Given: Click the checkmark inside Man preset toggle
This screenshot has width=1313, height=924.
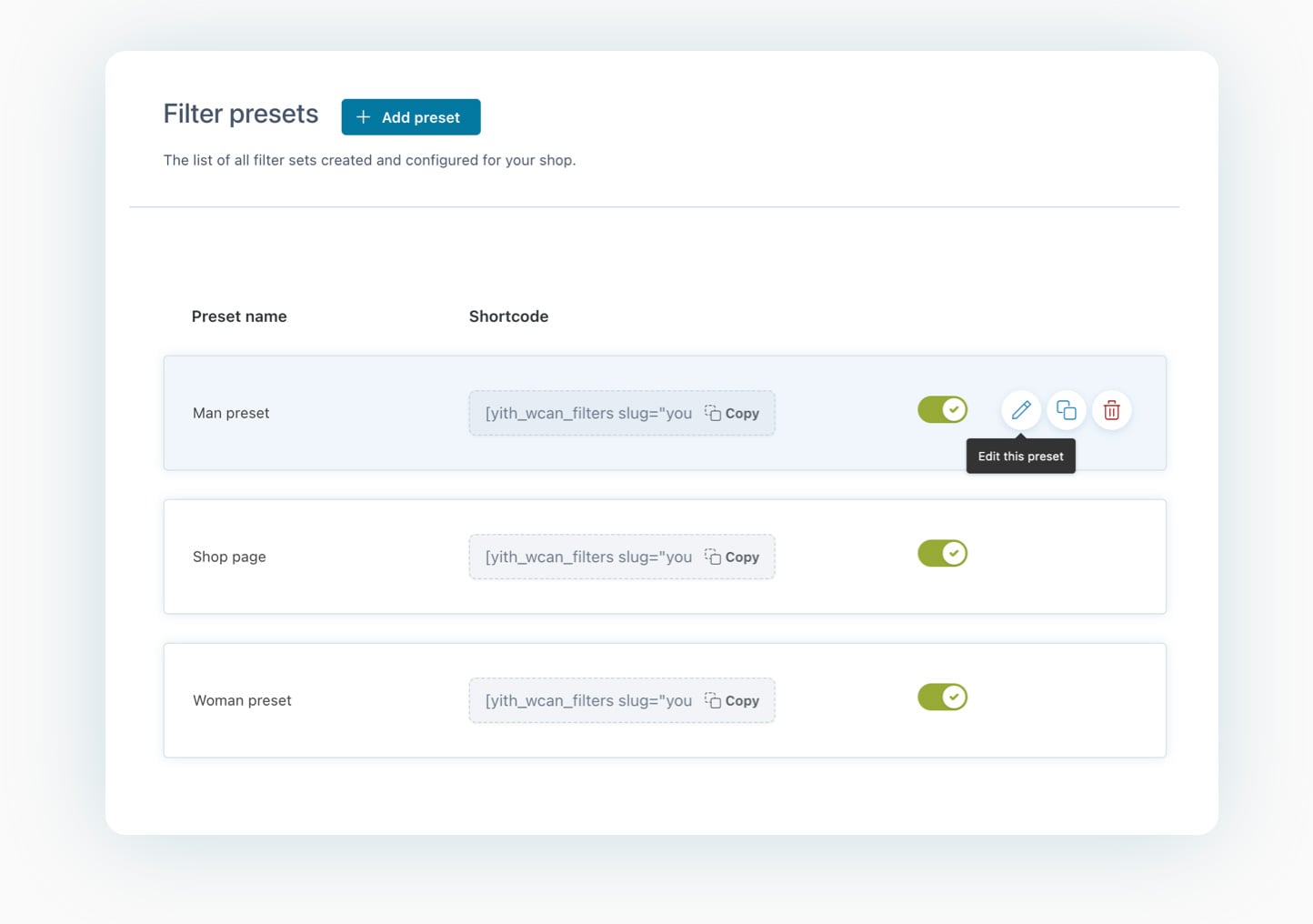Looking at the screenshot, I should pos(953,409).
